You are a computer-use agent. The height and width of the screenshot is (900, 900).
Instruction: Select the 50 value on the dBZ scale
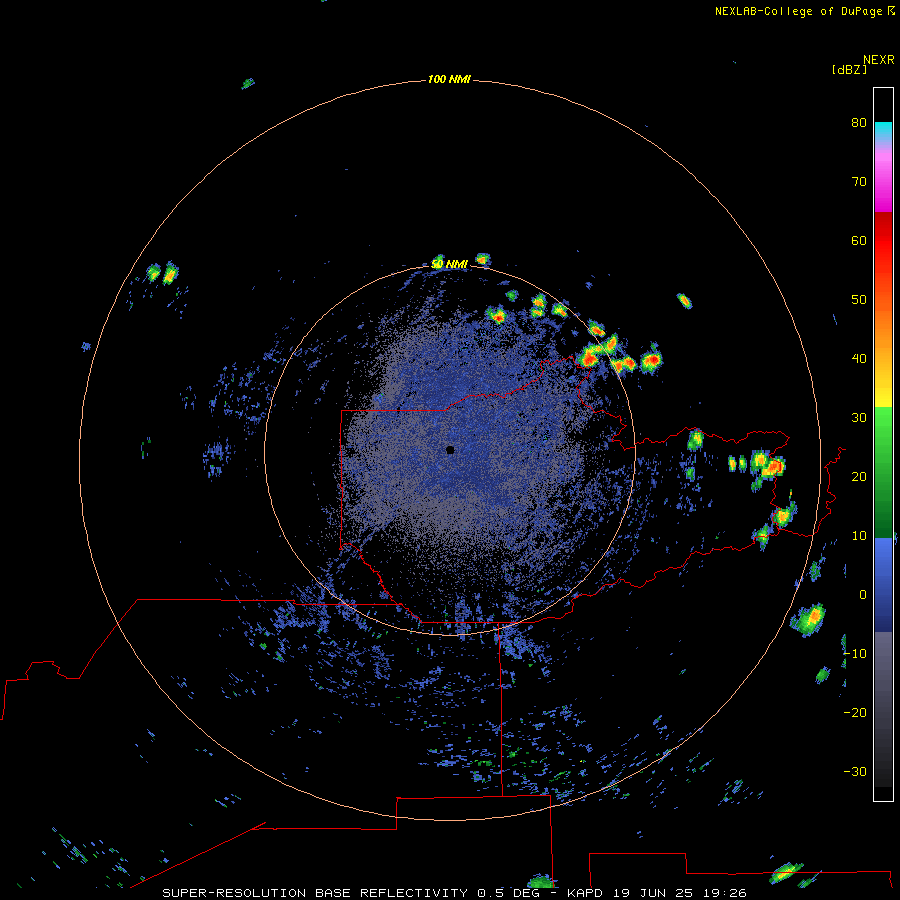(x=859, y=300)
